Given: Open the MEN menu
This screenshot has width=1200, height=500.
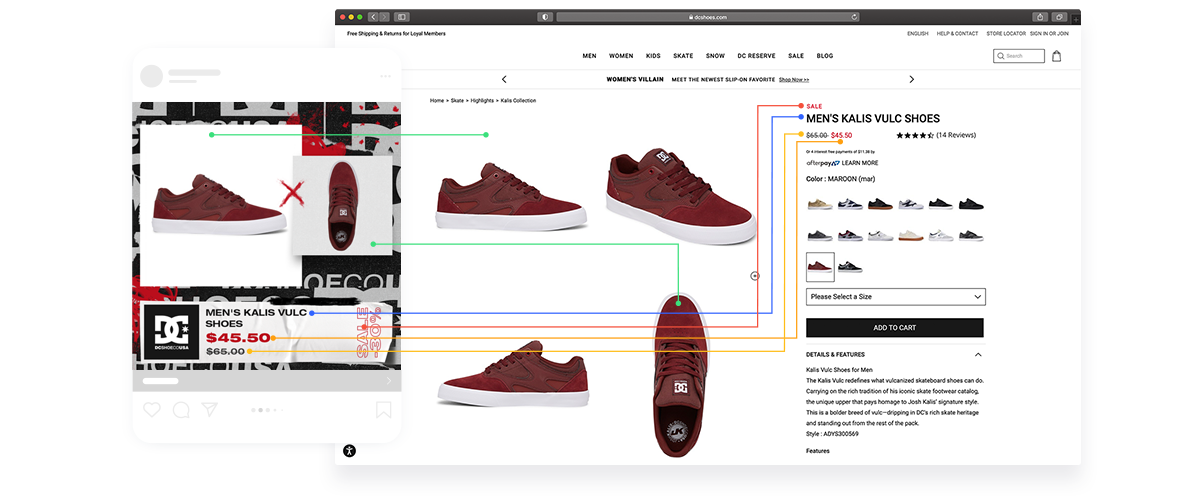Looking at the screenshot, I should [x=590, y=56].
